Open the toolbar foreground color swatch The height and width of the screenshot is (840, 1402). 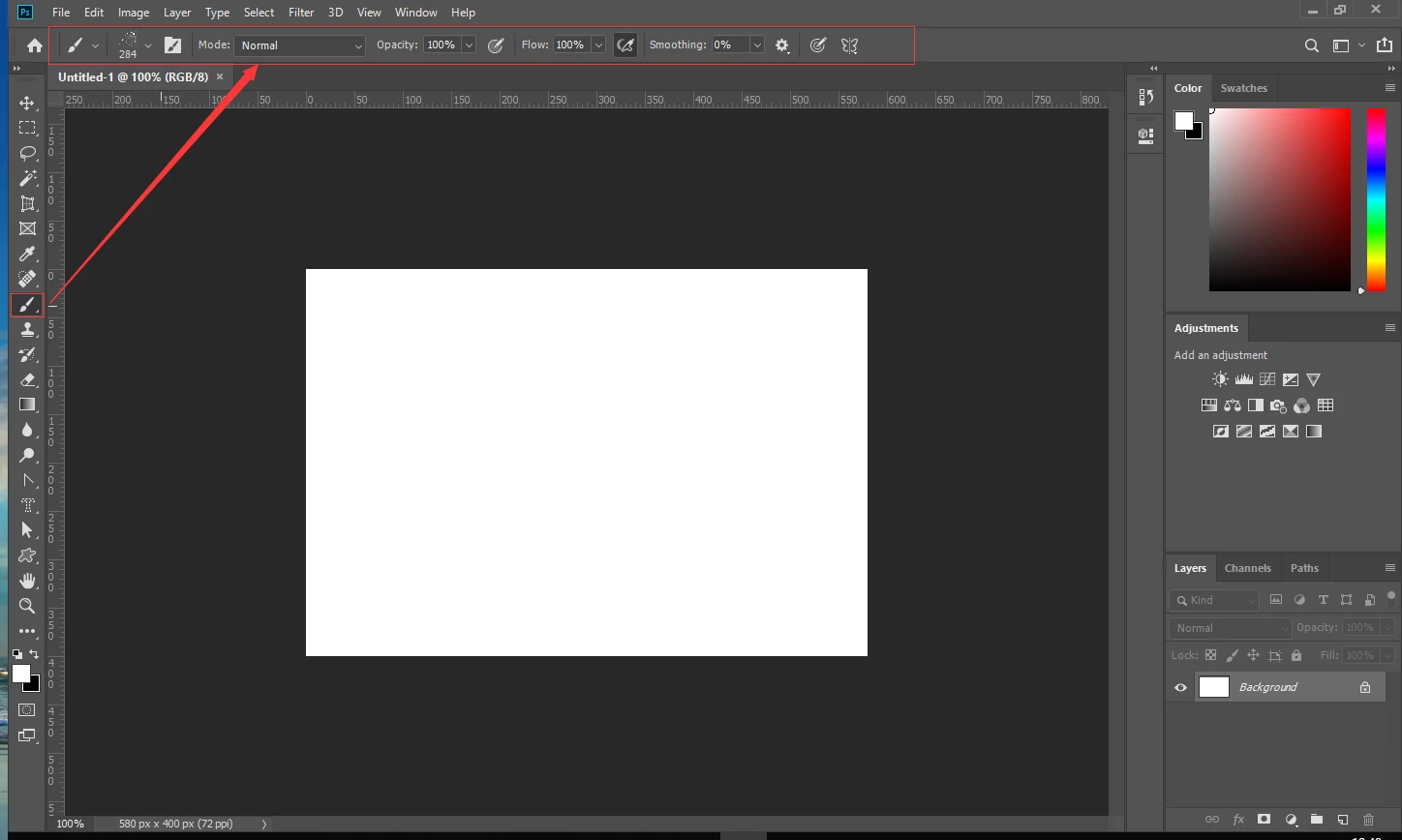point(20,674)
